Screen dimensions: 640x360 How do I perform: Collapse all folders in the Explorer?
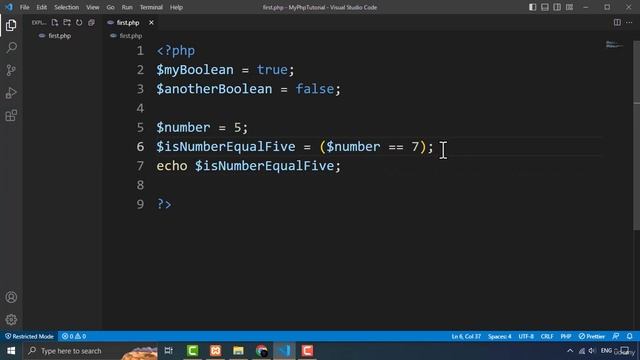91,22
